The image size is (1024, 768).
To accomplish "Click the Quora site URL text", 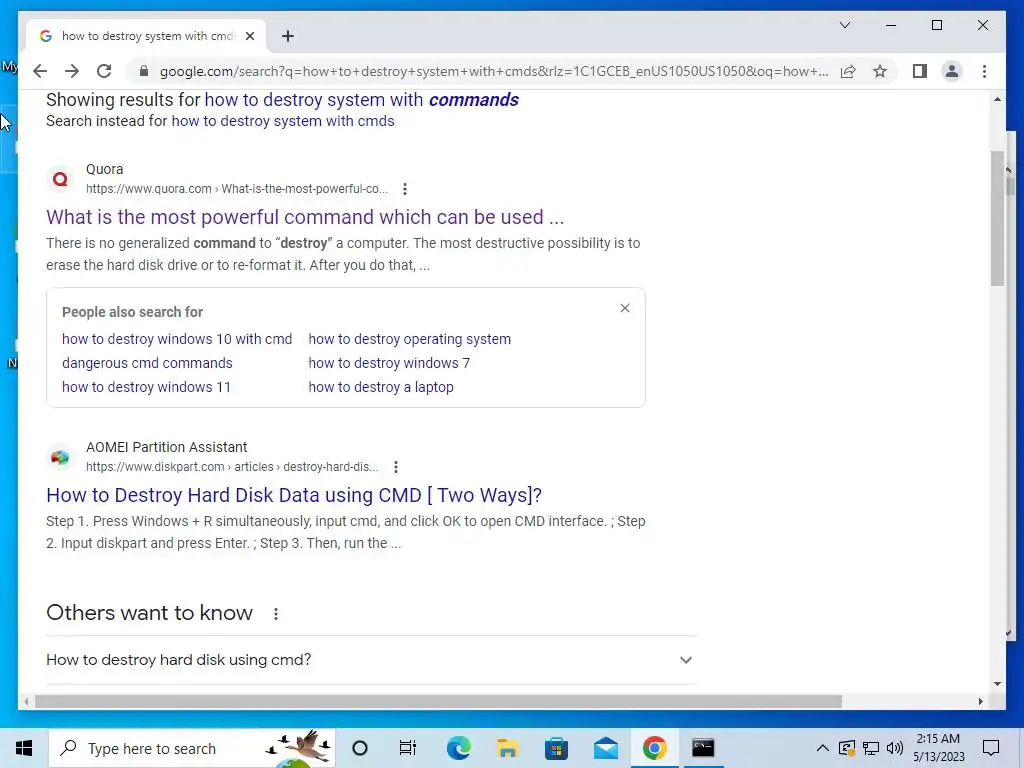I will 237,189.
